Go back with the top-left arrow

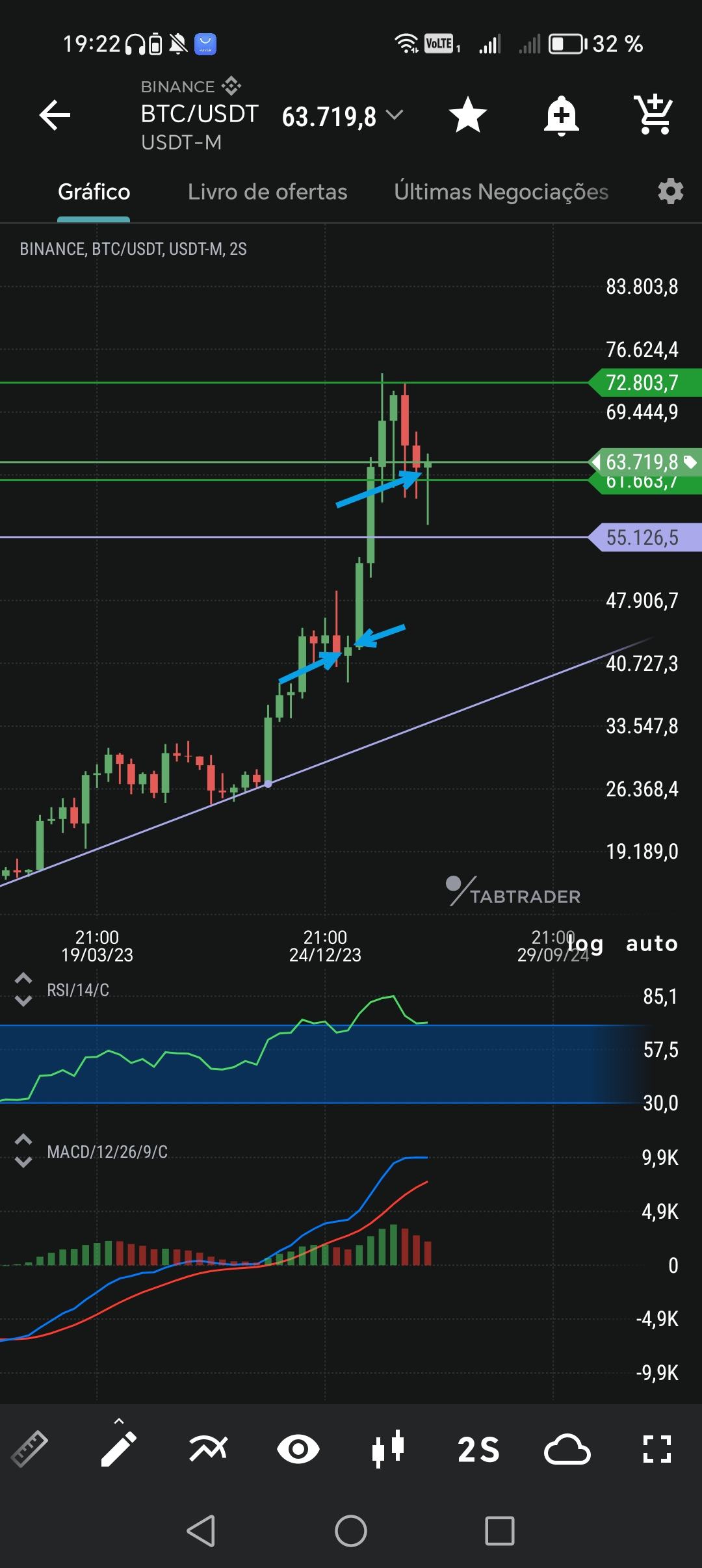pyautogui.click(x=55, y=115)
